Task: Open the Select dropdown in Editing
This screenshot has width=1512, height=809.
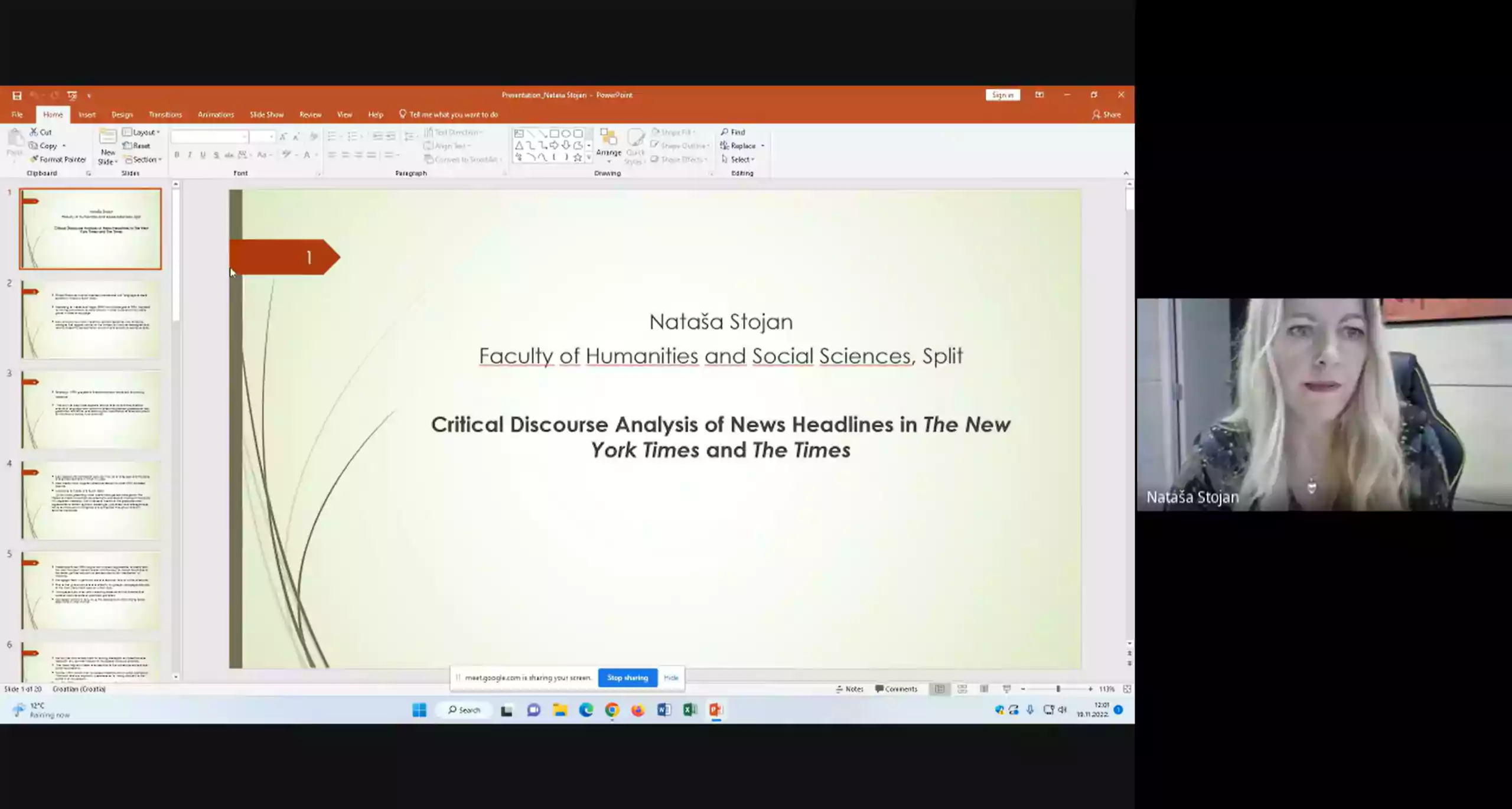Action: tap(738, 159)
